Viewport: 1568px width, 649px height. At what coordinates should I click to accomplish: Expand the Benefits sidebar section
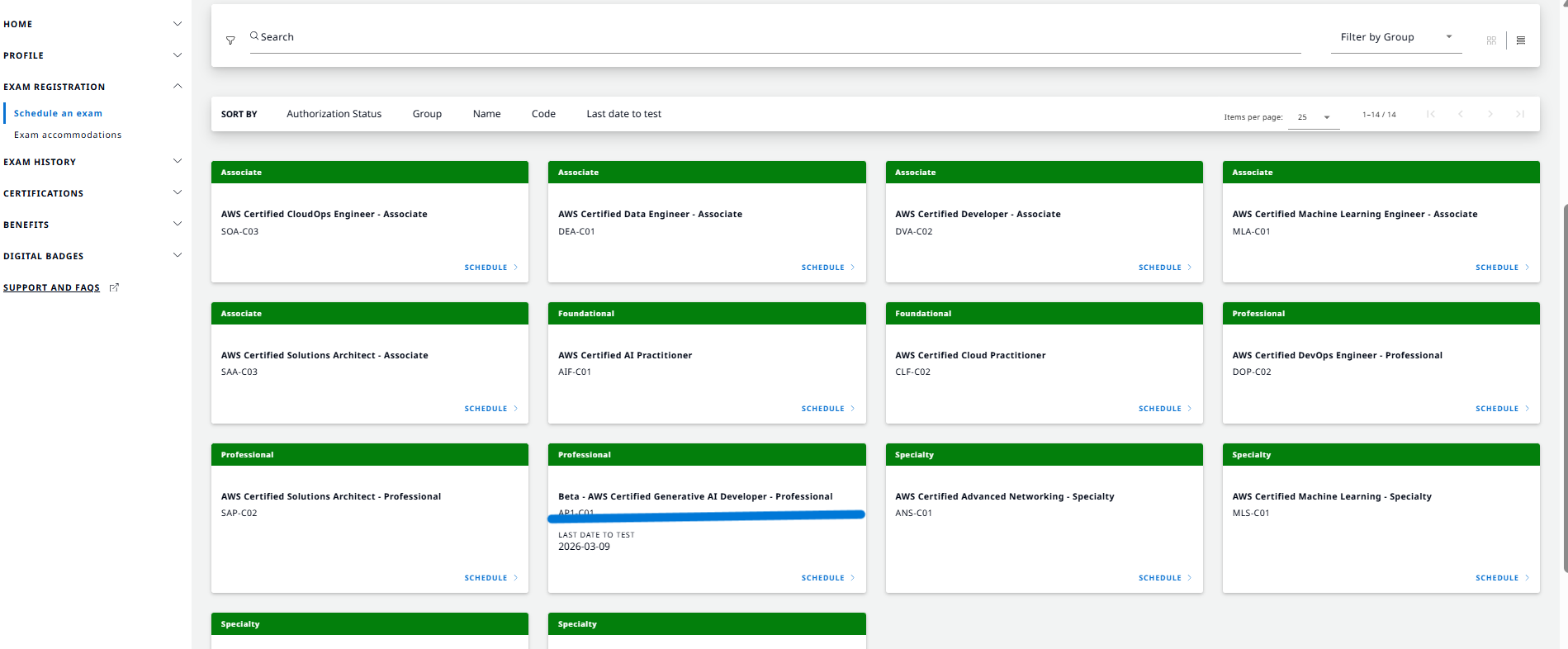click(178, 224)
